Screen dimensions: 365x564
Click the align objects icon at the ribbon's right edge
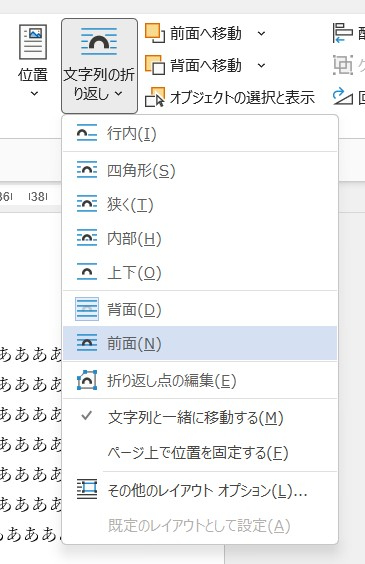[x=343, y=33]
